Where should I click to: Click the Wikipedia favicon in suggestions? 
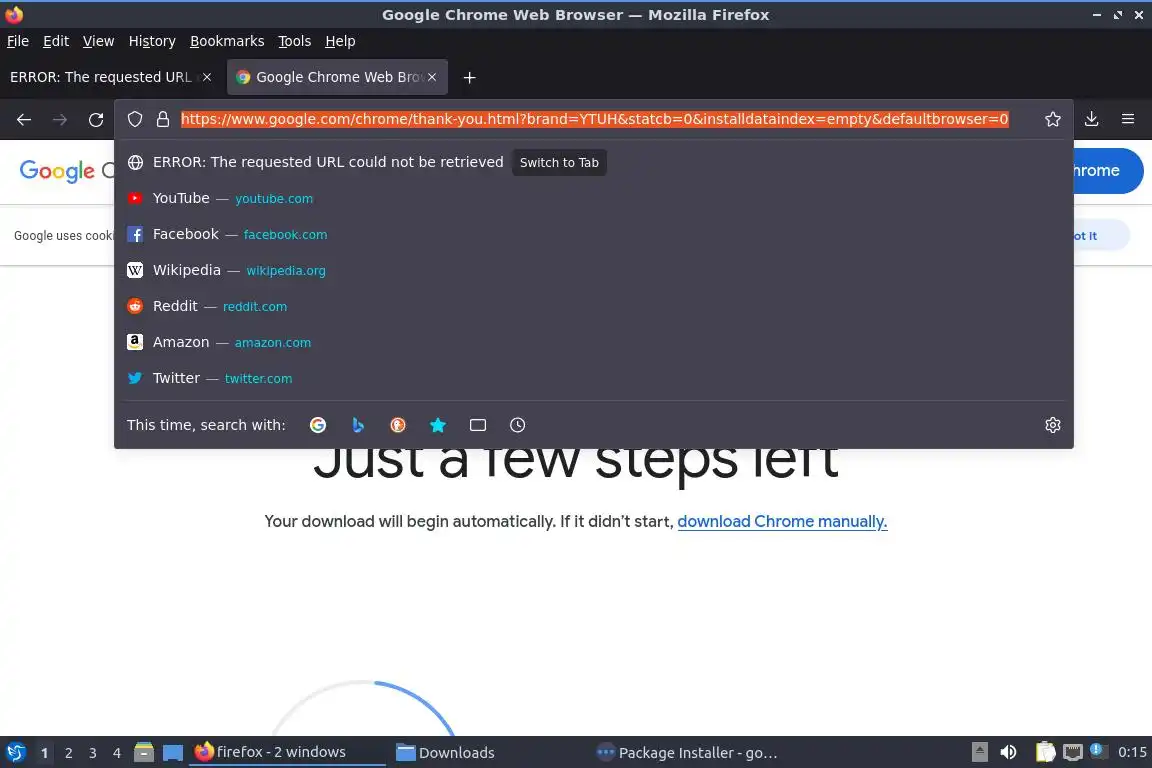click(x=134, y=270)
